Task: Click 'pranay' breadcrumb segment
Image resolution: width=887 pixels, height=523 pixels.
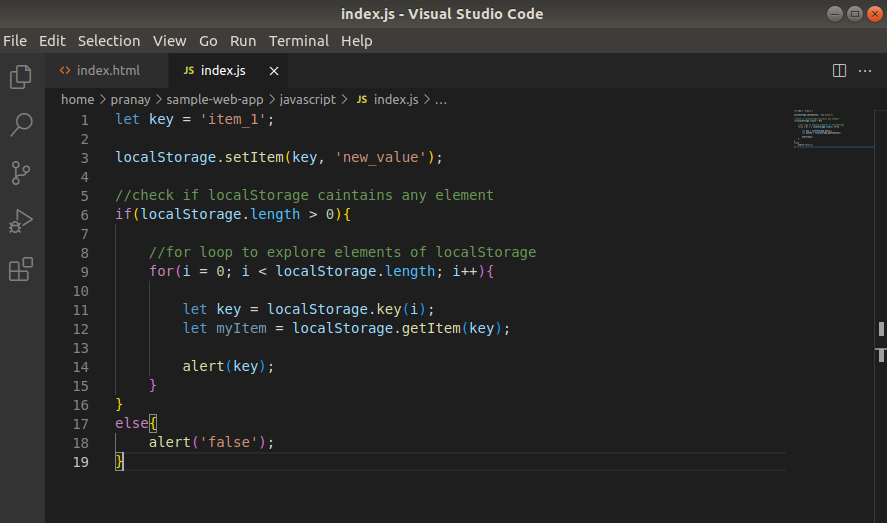Action: [x=130, y=100]
